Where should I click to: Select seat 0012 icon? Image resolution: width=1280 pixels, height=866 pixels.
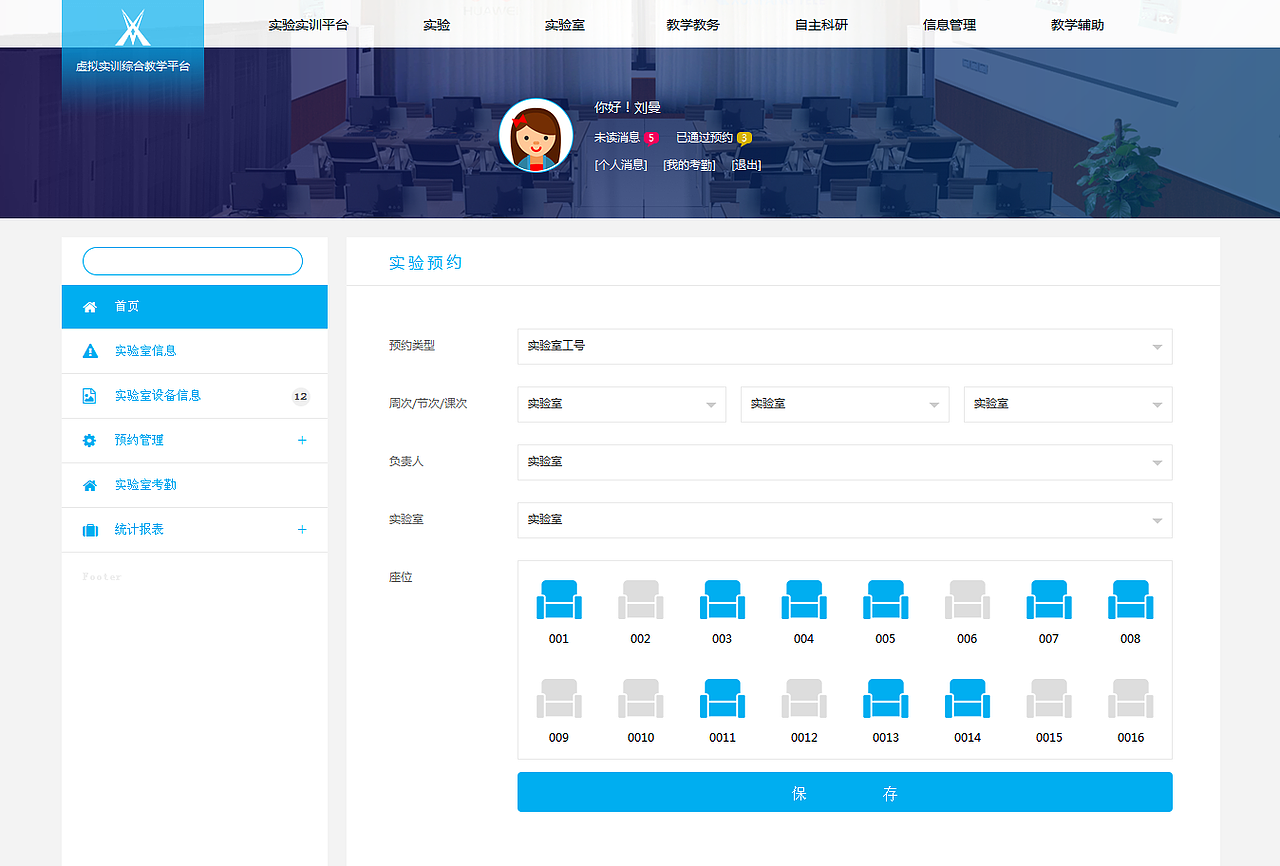pos(804,699)
